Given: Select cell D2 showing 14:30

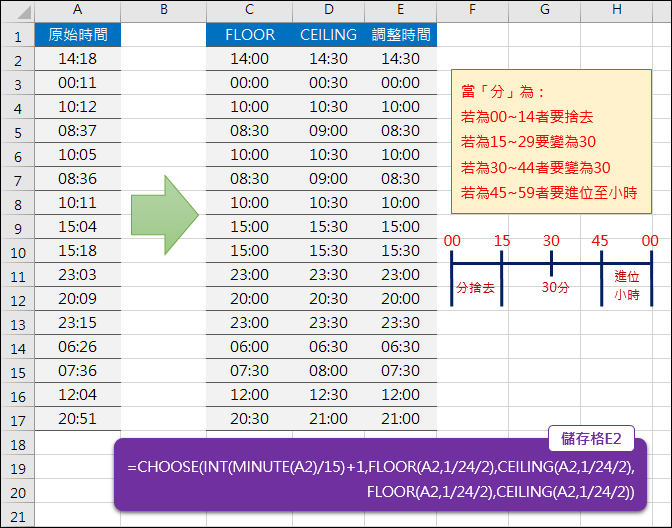Looking at the screenshot, I should click(329, 59).
